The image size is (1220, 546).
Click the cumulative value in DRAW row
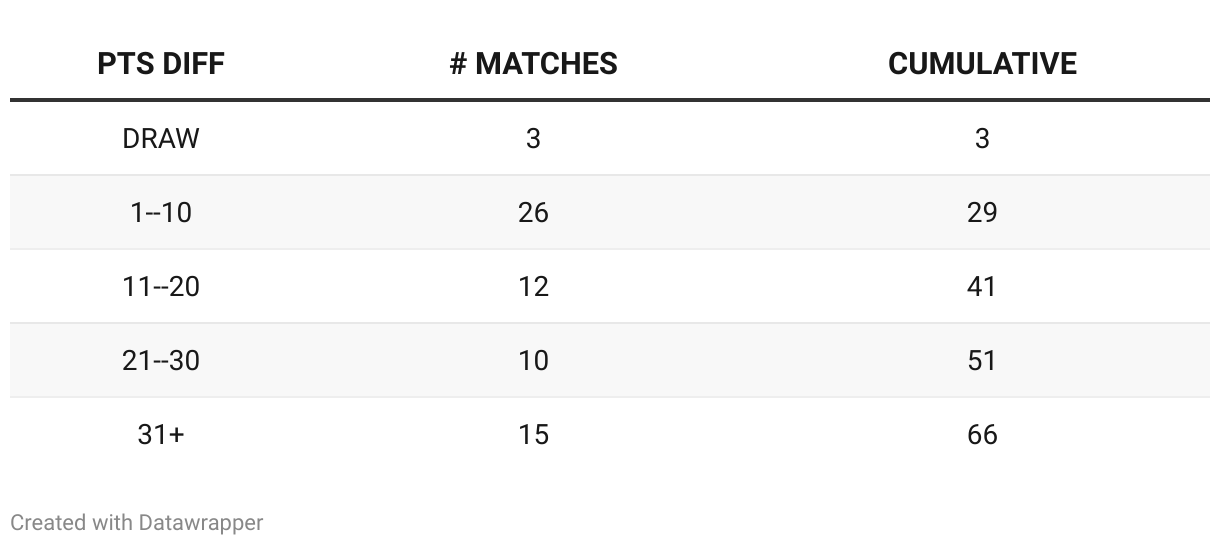pos(982,138)
